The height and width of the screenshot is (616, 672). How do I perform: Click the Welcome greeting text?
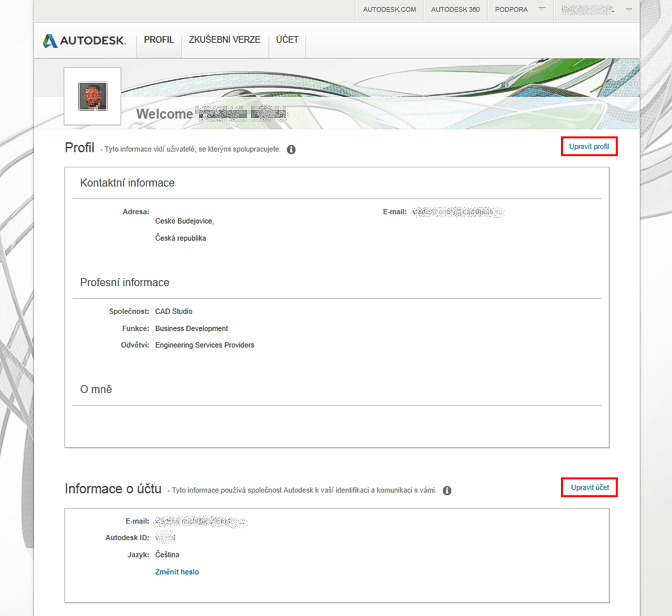point(165,114)
